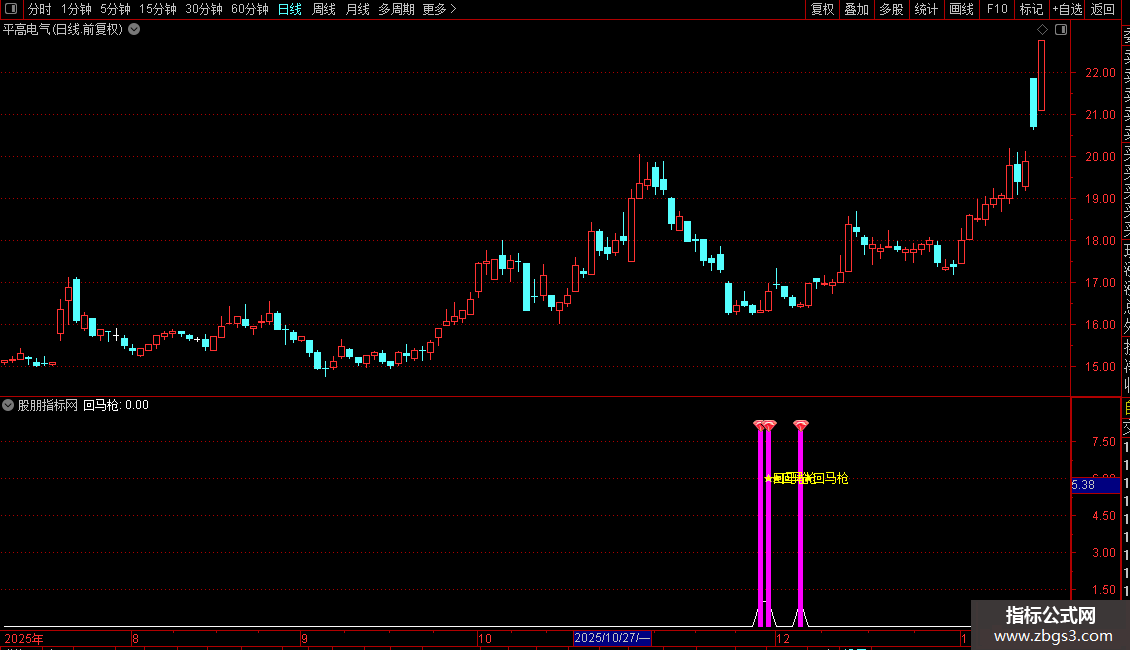Select the 30分钟 period

204,9
